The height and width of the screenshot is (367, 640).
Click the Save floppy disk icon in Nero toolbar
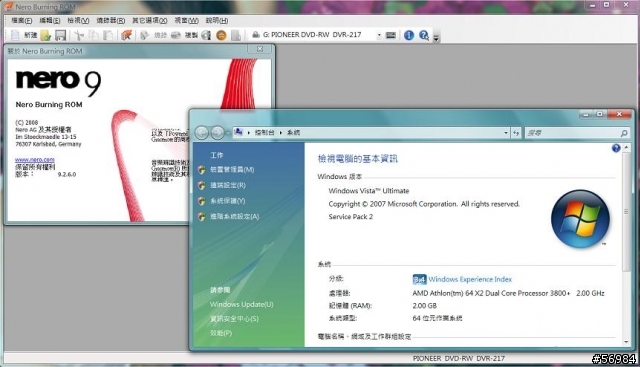pyautogui.click(x=60, y=36)
